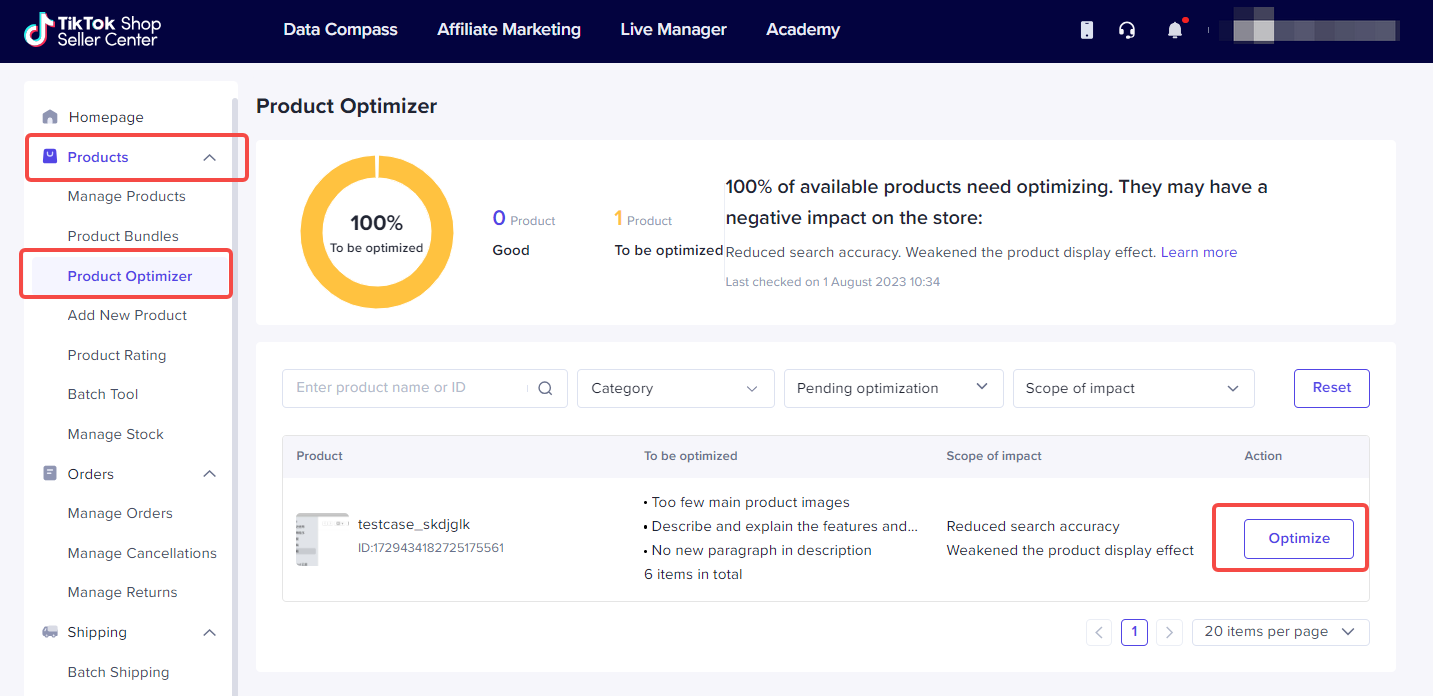The image size is (1433, 696).
Task: Click the Orders clipboard icon
Action: [50, 474]
